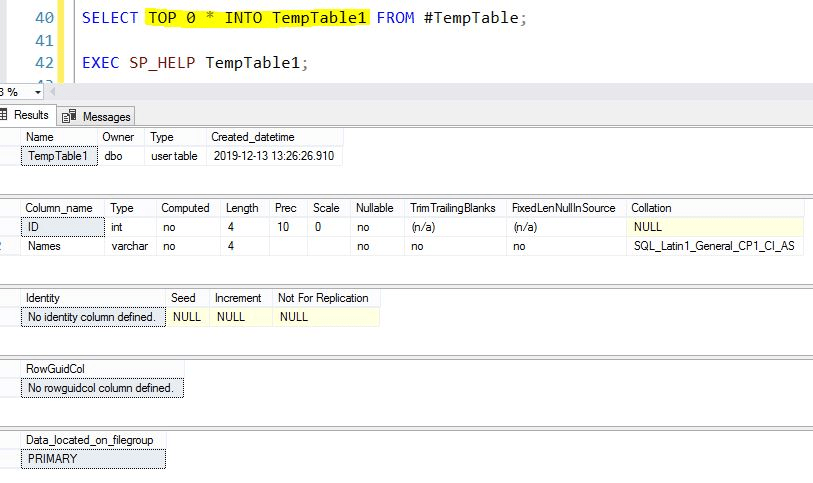Viewport: 813px width, 483px height.
Task: Switch to the Results tab
Action: tap(31, 115)
